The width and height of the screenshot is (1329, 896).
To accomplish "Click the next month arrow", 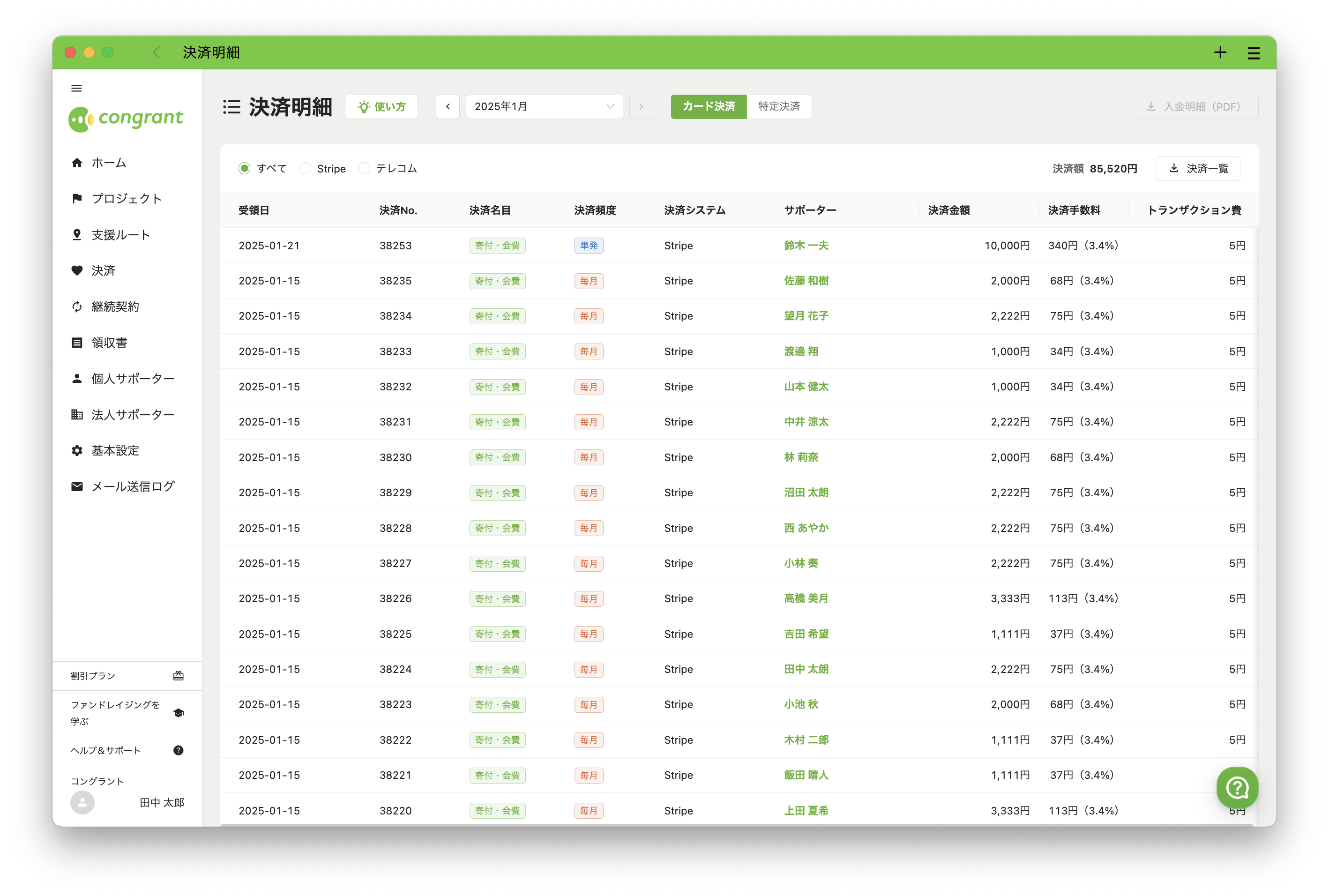I will (641, 107).
